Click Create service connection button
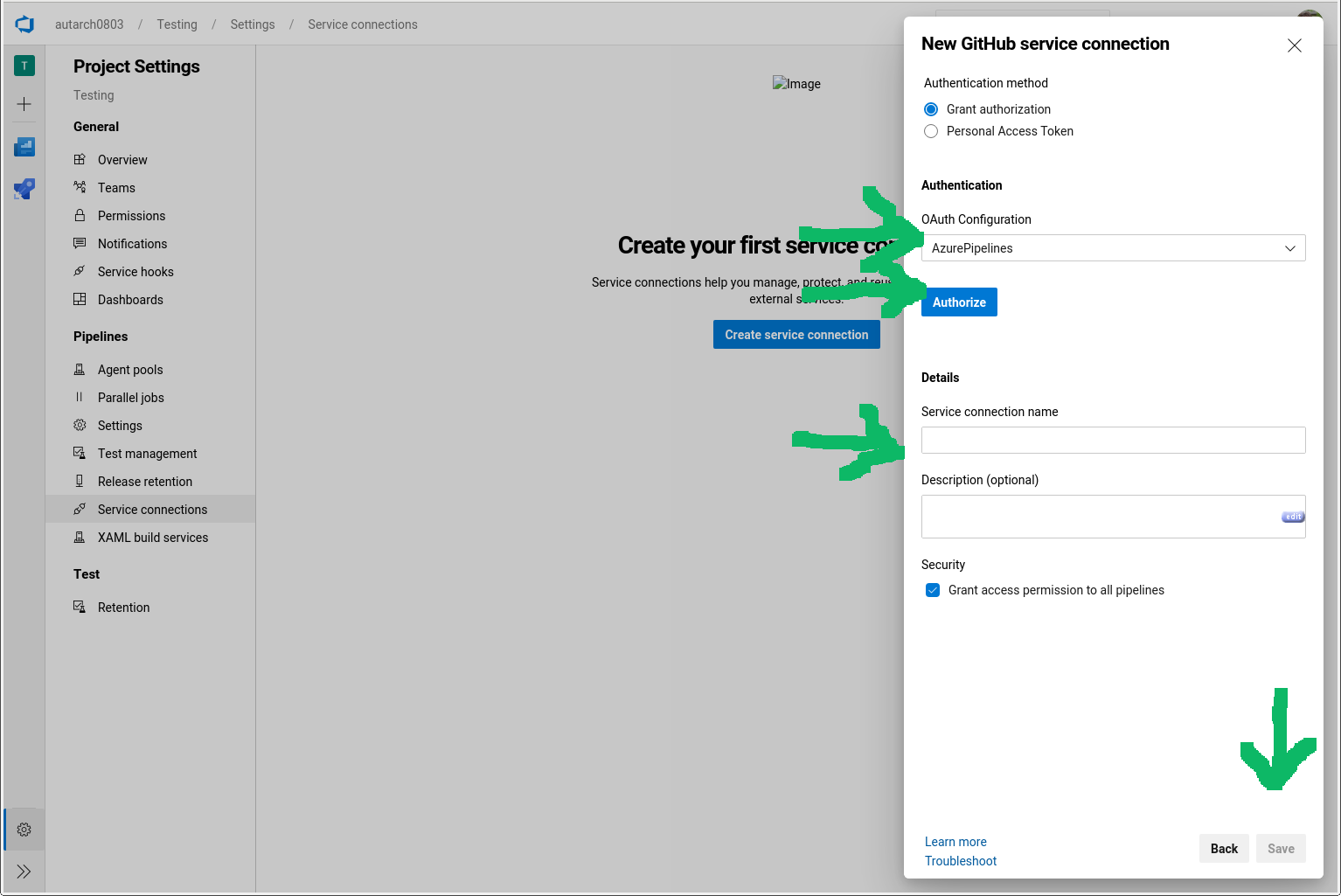 pos(796,335)
